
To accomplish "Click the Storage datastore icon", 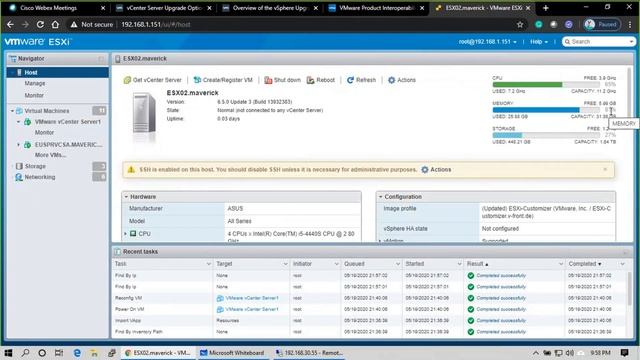I will 19,166.
